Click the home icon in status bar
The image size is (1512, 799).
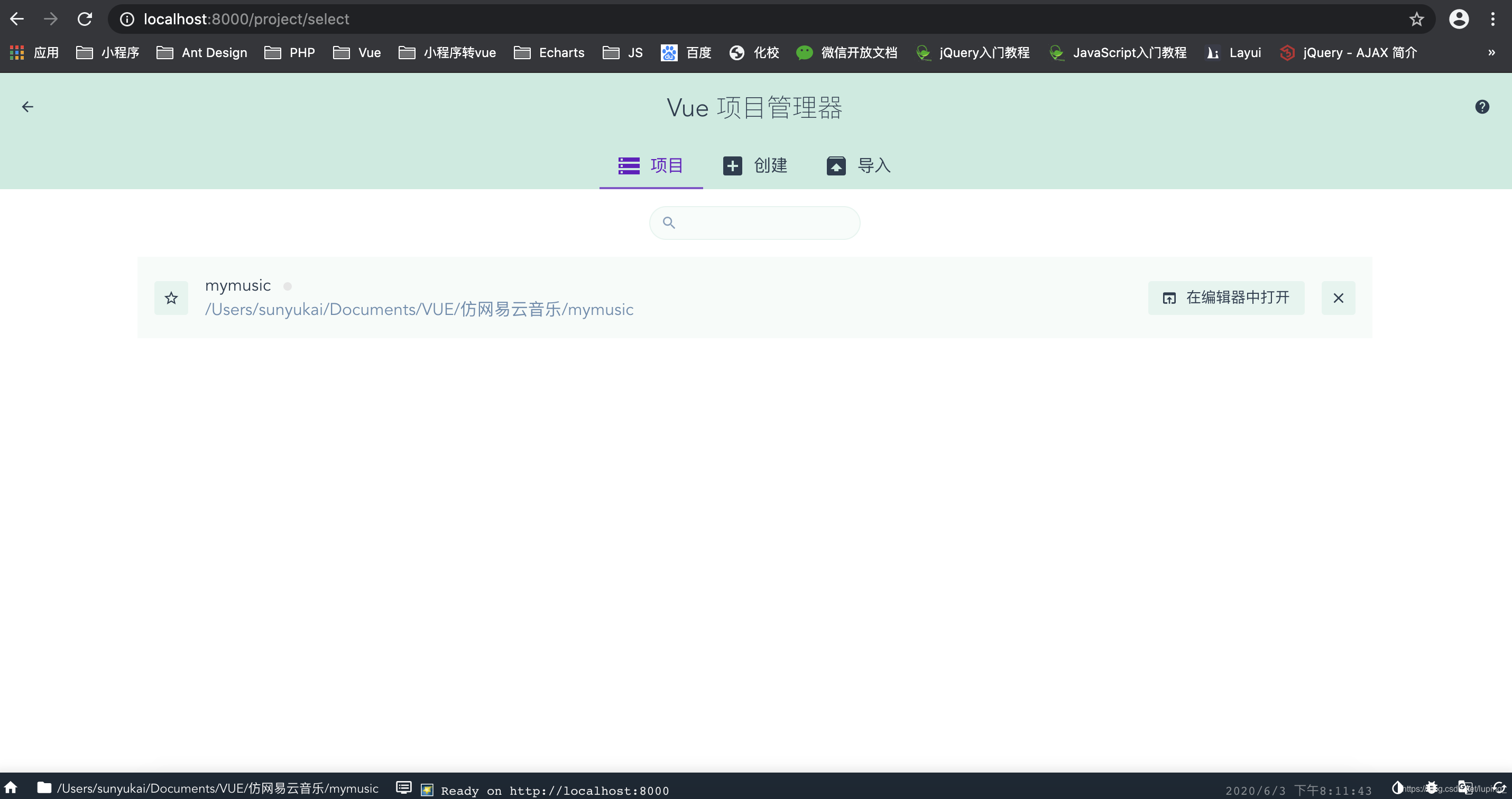[11, 787]
